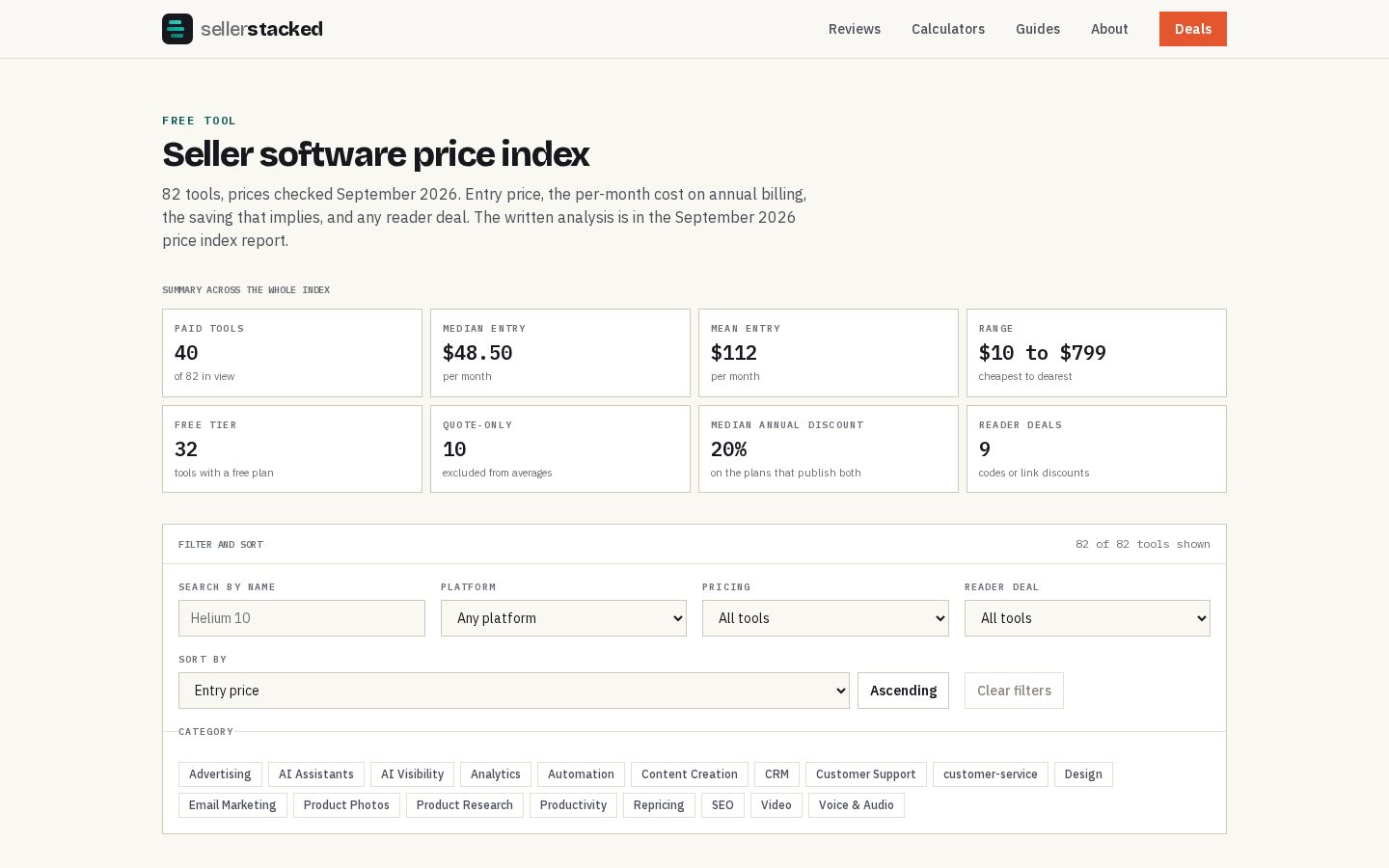Go to the Guides nav item

1038,29
